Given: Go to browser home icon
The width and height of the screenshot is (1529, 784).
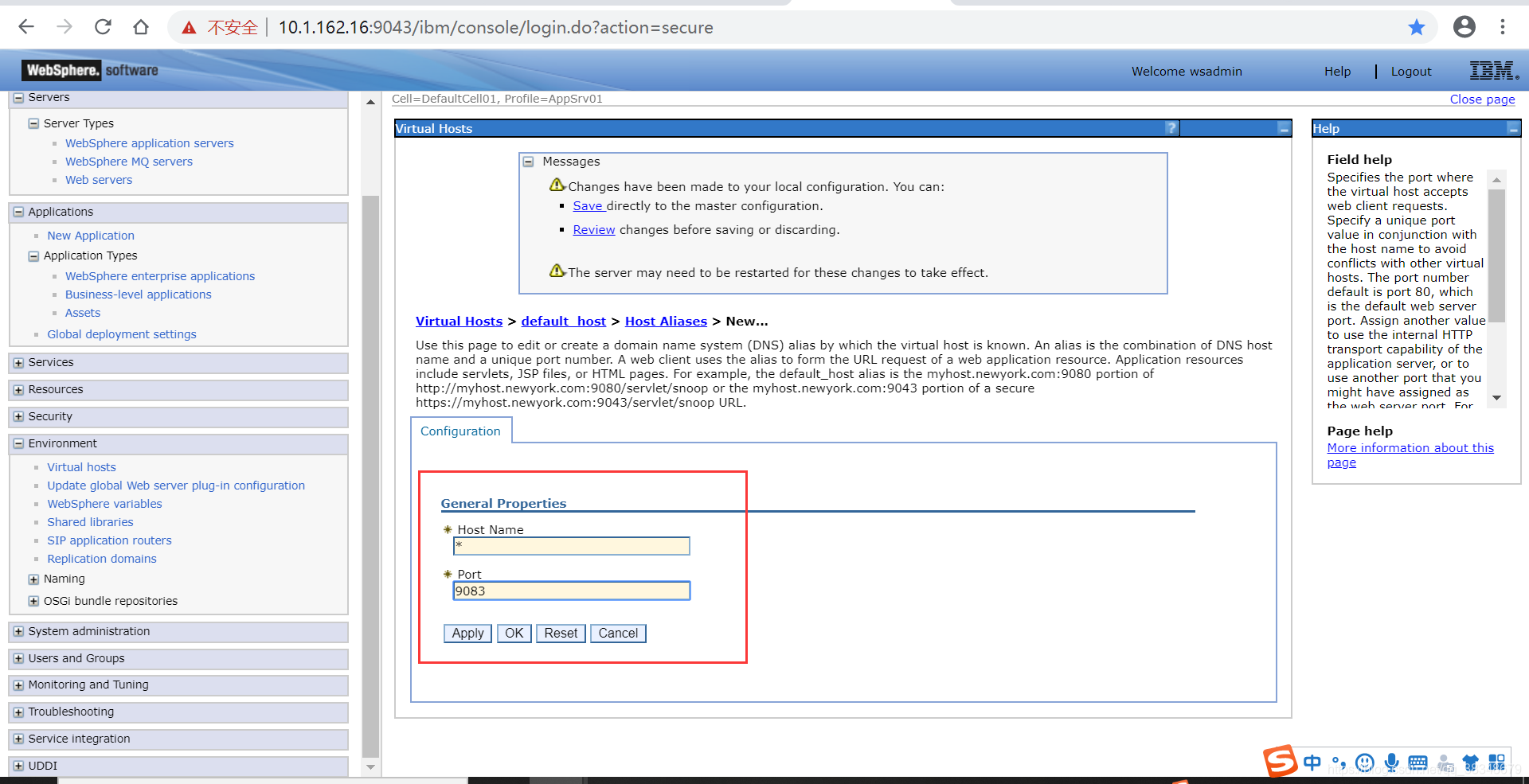Looking at the screenshot, I should 141,27.
